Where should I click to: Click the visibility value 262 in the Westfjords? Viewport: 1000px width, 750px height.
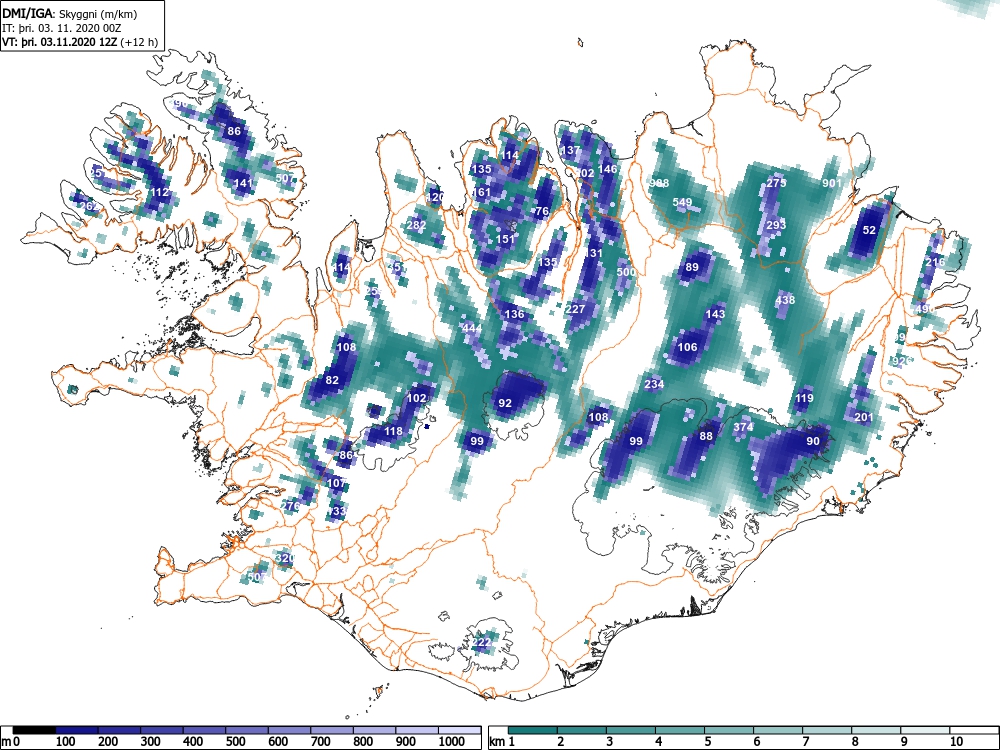click(x=90, y=207)
